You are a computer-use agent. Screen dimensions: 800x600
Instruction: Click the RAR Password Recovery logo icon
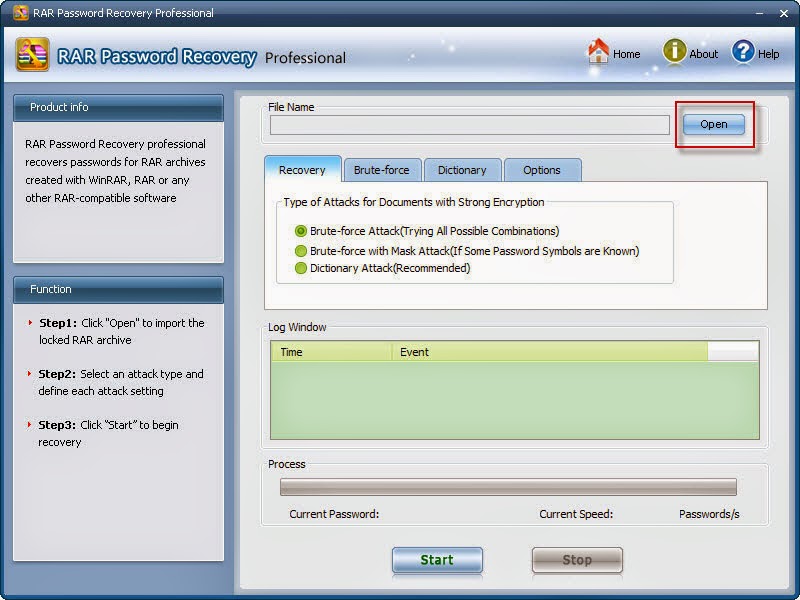pos(32,54)
